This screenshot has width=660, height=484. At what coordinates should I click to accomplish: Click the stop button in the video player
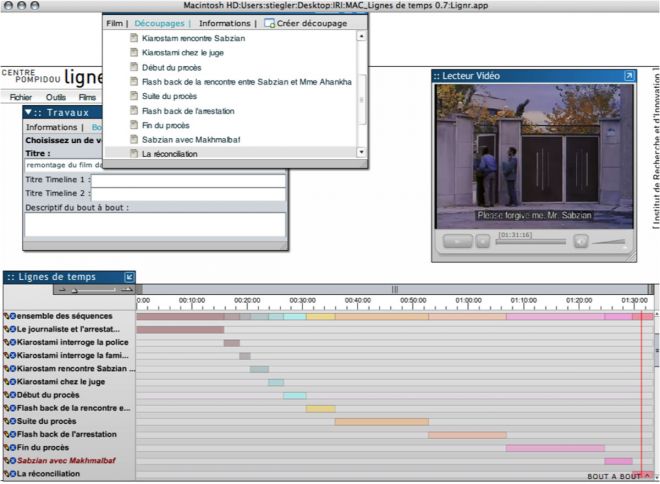(482, 240)
